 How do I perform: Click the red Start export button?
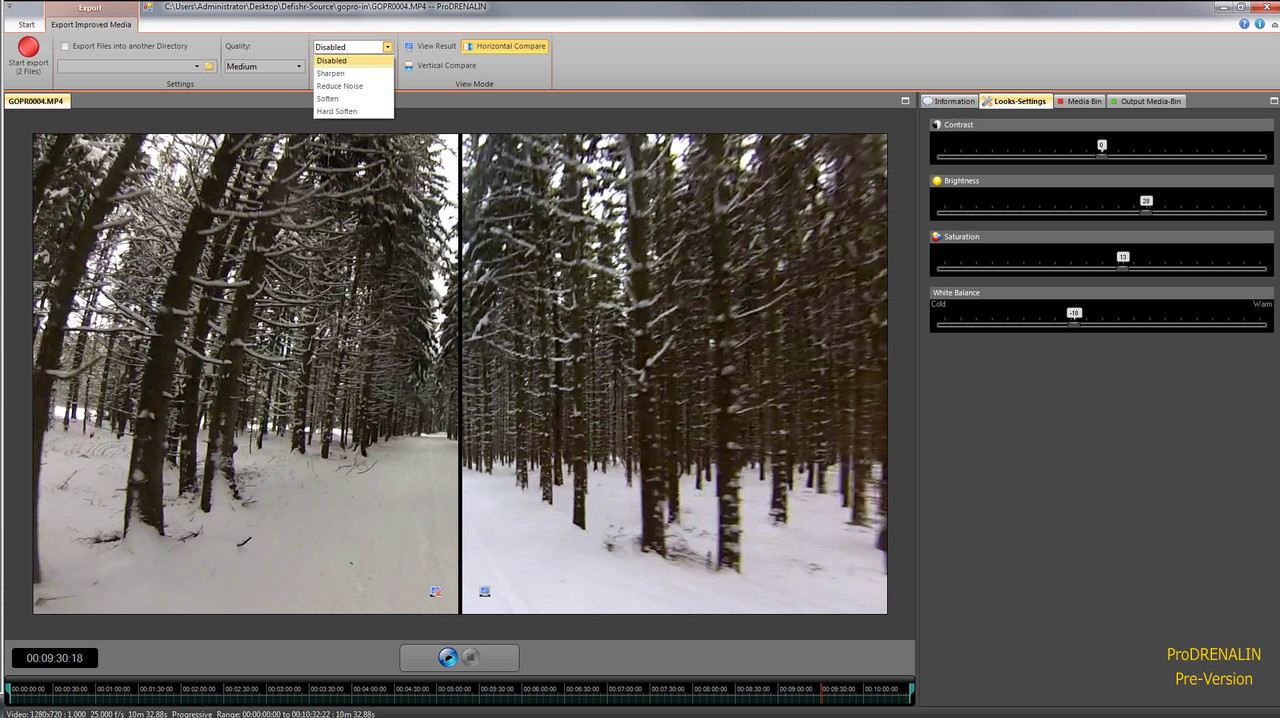coord(28,47)
